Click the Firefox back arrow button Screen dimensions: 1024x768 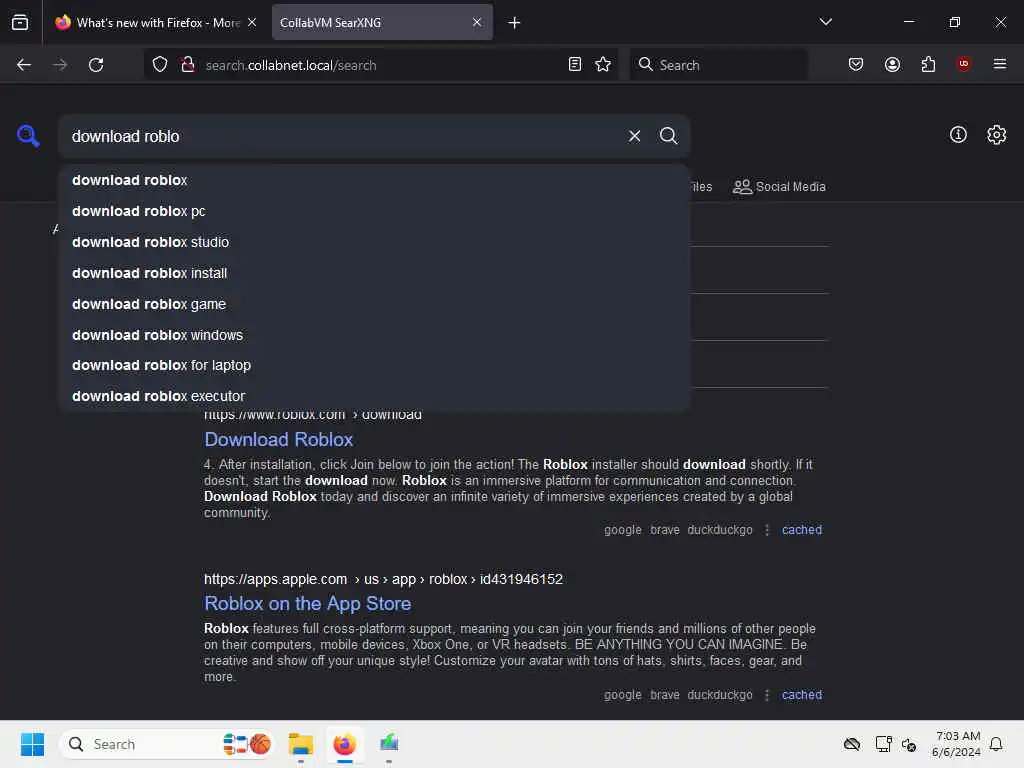click(24, 65)
